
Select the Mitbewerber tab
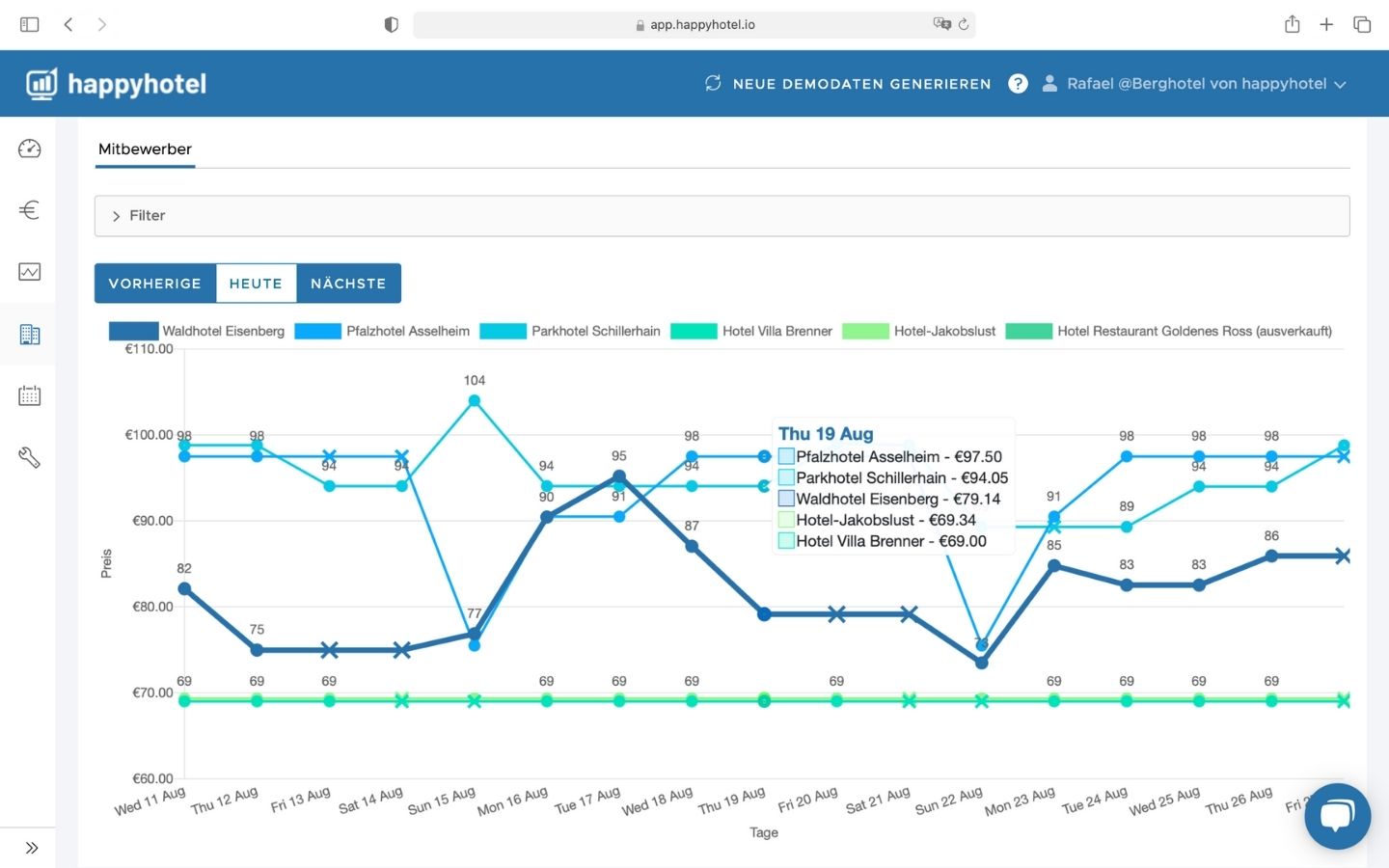(x=145, y=149)
